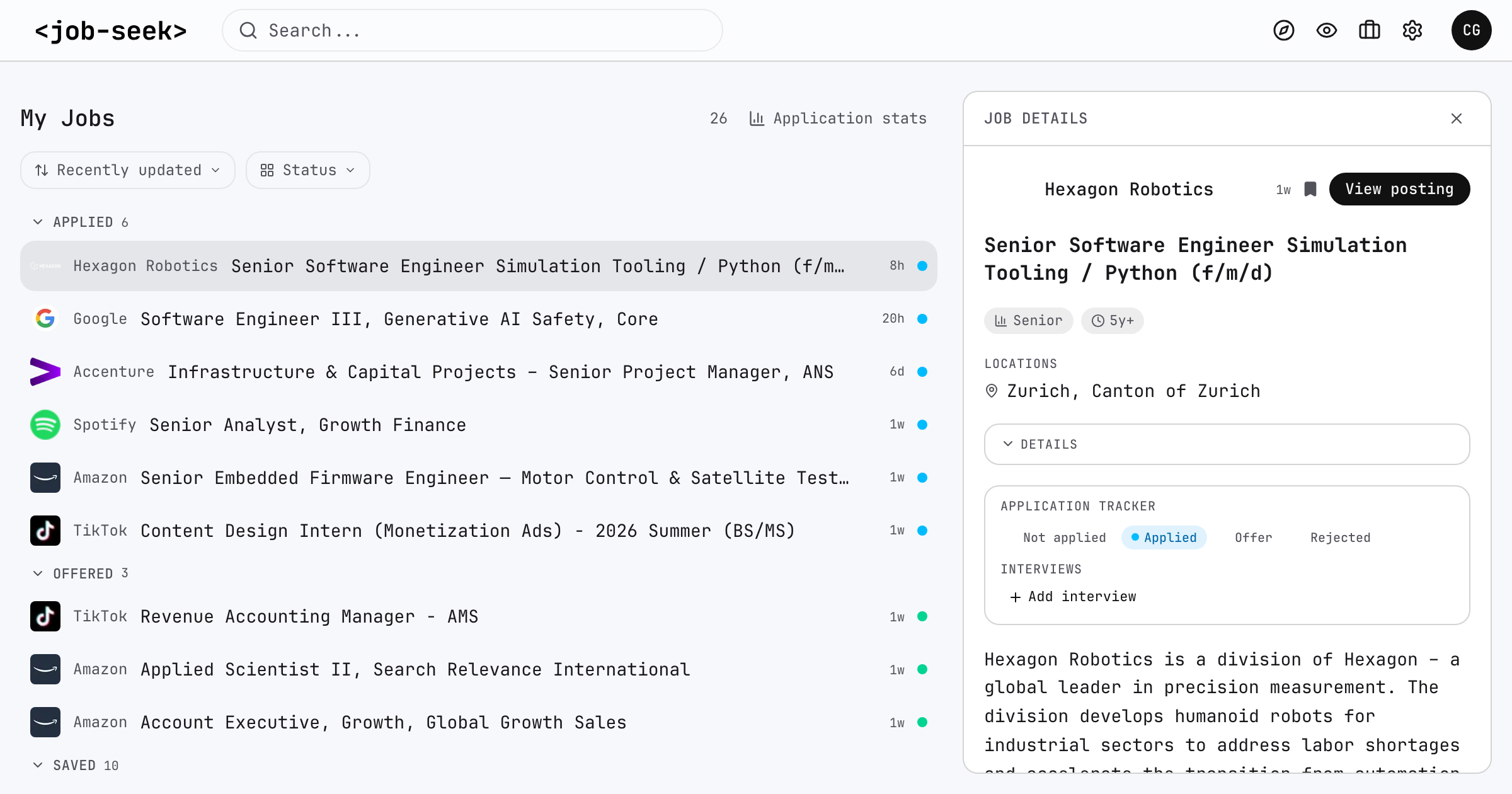The height and width of the screenshot is (794, 1512).
Task: Click TikTok logo on Revenue Accounting Manager row
Action: (45, 616)
